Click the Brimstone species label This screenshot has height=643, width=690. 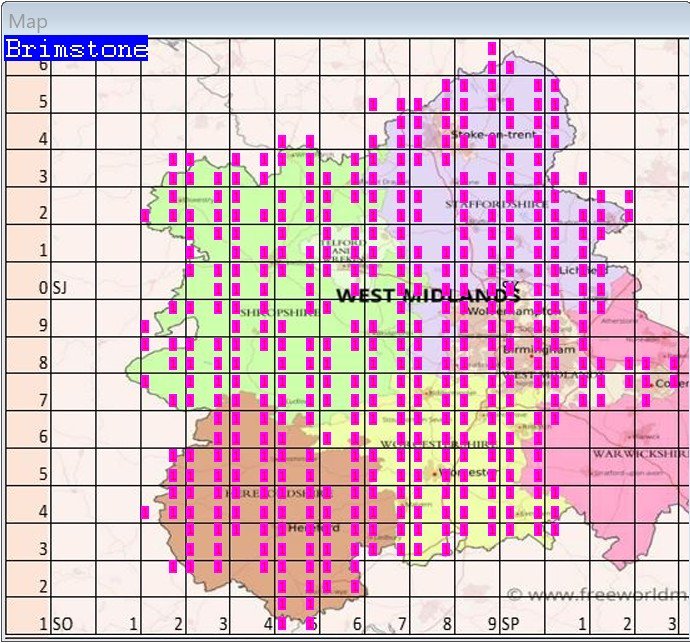pos(76,49)
